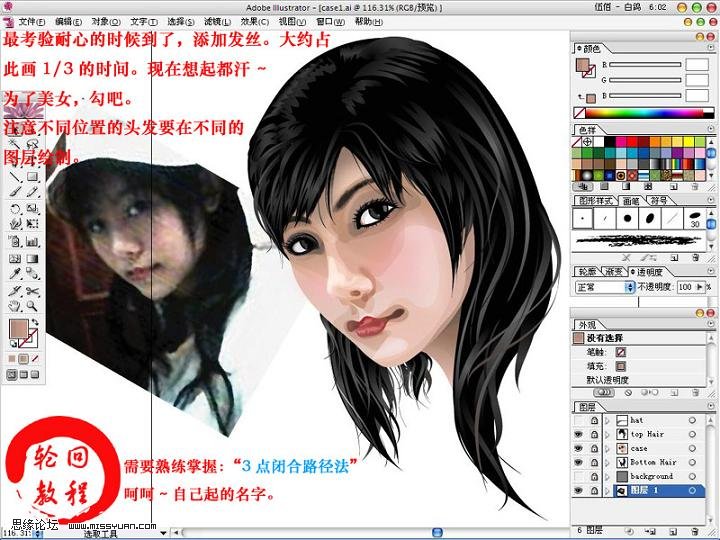Switch to the 符号 tab
The height and width of the screenshot is (540, 720).
click(659, 201)
